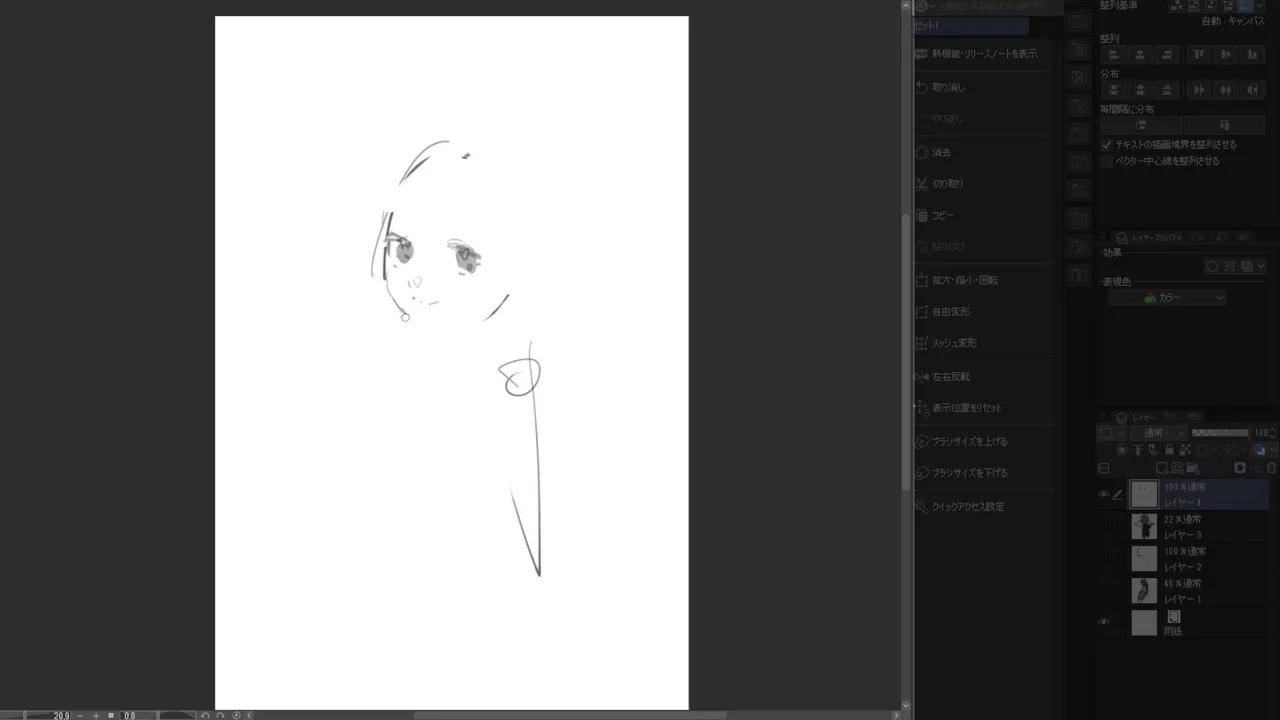The width and height of the screenshot is (1280, 720).
Task: Click 消去 (Clear) in quick access
Action: coord(986,153)
